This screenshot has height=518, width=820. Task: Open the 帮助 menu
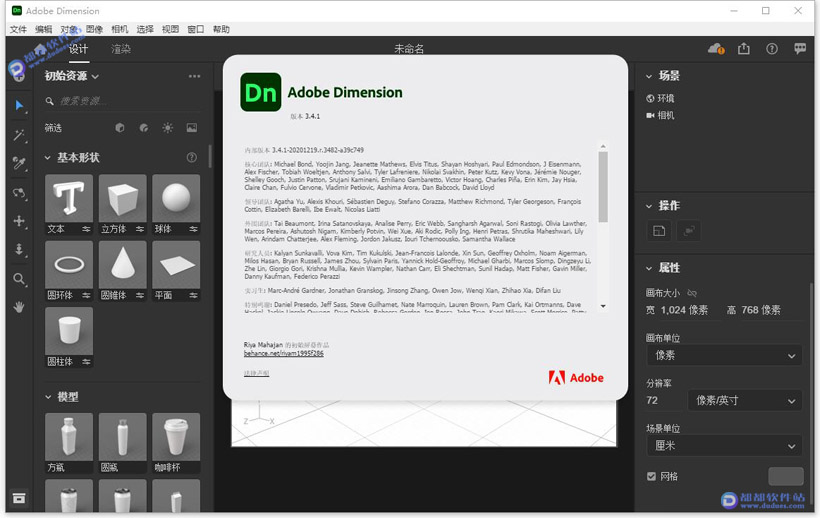(x=221, y=29)
